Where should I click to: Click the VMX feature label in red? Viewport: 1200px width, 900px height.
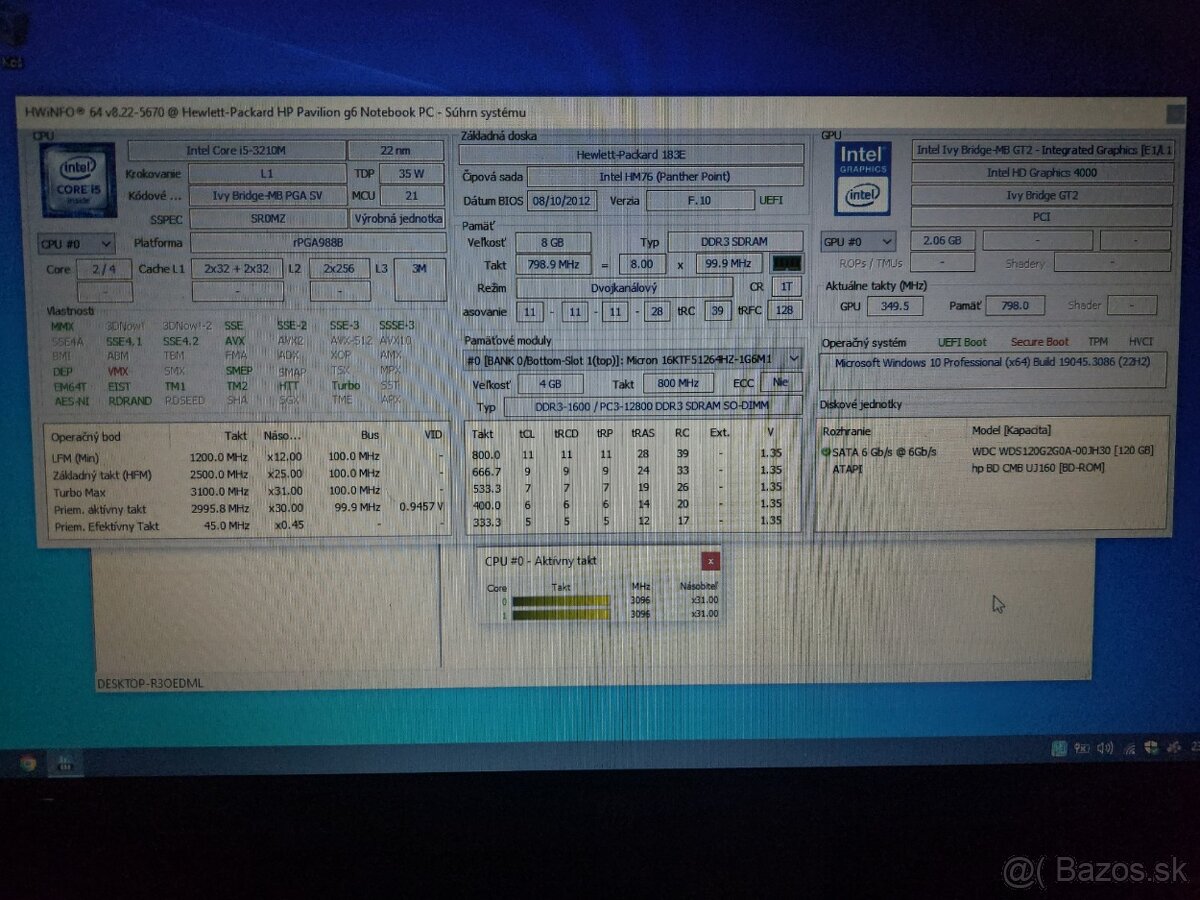118,371
